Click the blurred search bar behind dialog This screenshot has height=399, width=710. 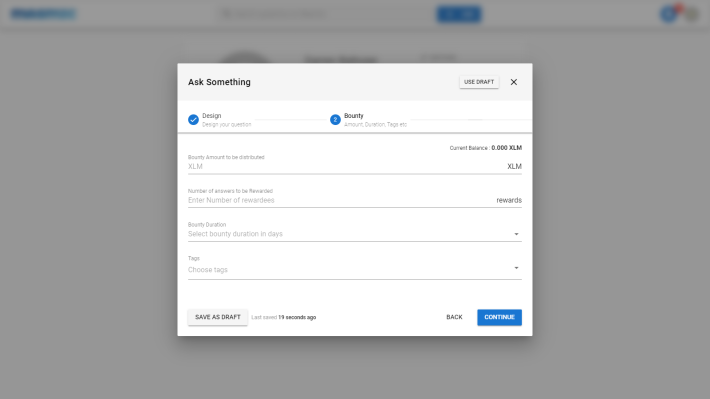(325, 14)
